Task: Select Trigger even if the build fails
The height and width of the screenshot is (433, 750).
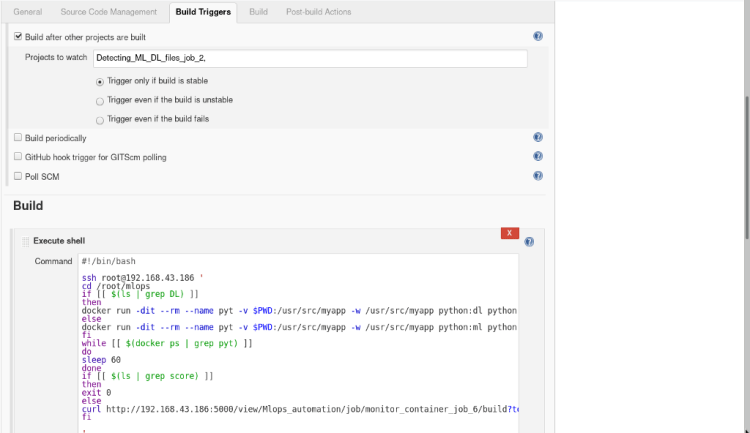Action: pyautogui.click(x=99, y=119)
